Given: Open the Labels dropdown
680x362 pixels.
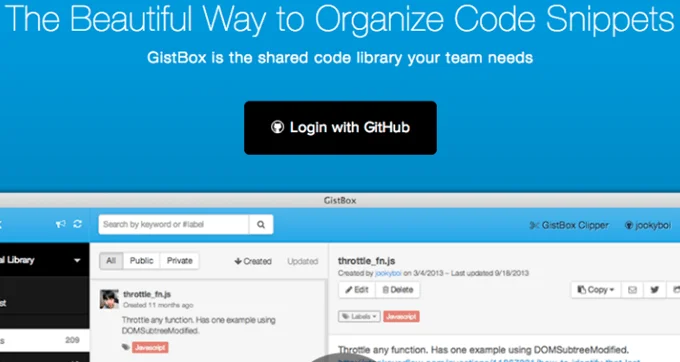Looking at the screenshot, I should 359,316.
